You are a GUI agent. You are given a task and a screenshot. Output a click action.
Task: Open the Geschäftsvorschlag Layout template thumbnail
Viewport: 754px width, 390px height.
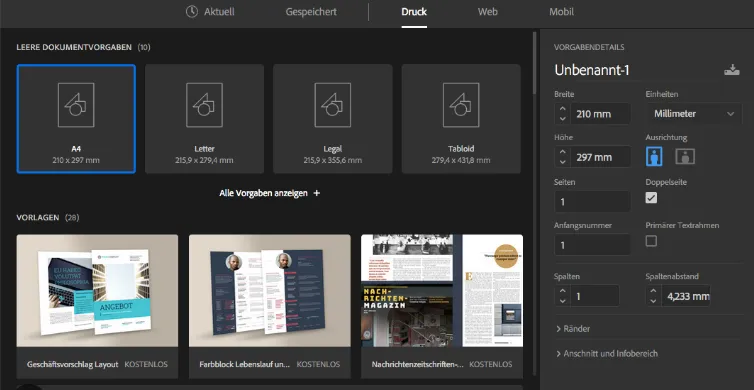click(97, 291)
